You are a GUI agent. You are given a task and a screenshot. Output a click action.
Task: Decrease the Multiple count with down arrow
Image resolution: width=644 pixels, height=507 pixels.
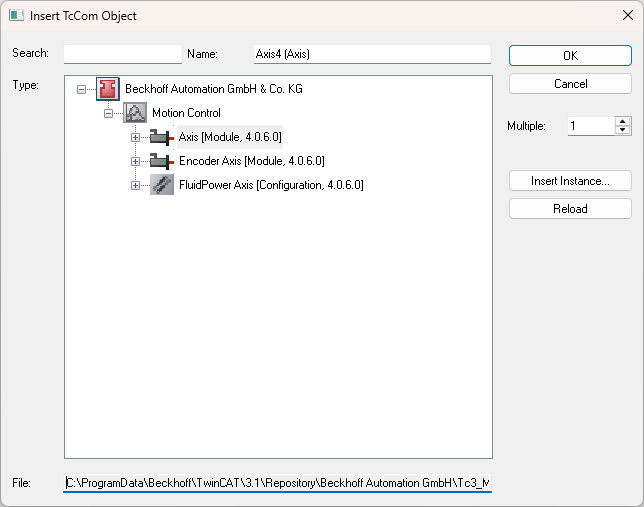coord(623,130)
